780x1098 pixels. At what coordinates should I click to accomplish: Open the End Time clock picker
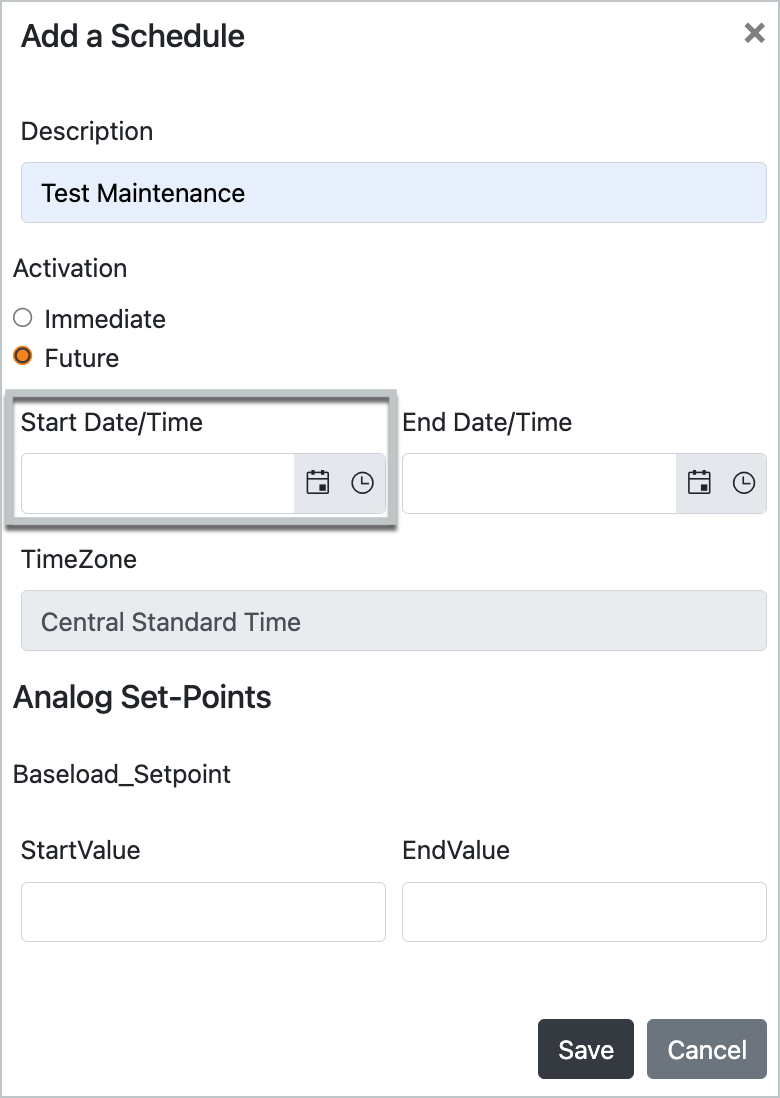(x=743, y=482)
